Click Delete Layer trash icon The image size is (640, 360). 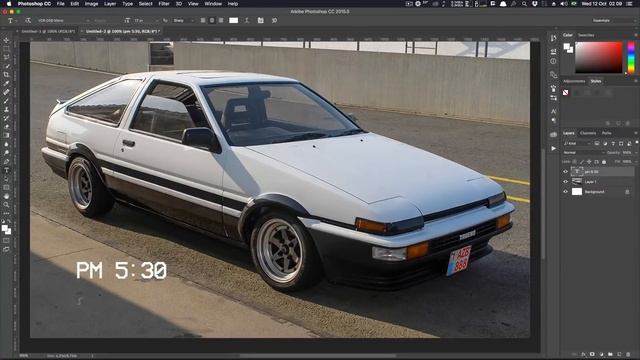click(628, 354)
